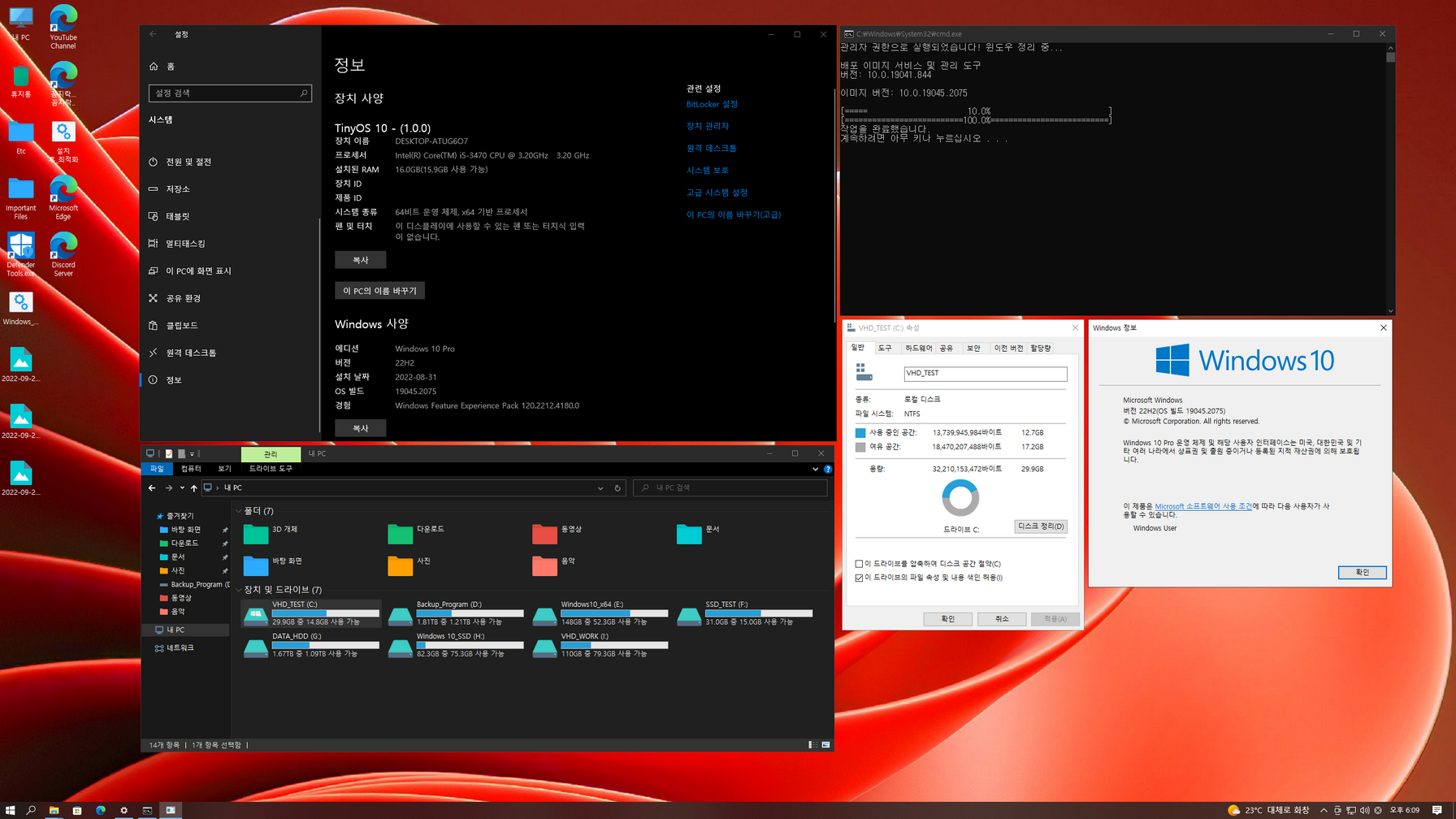Select 네트워크 in explorer navigation pane

[x=180, y=648]
